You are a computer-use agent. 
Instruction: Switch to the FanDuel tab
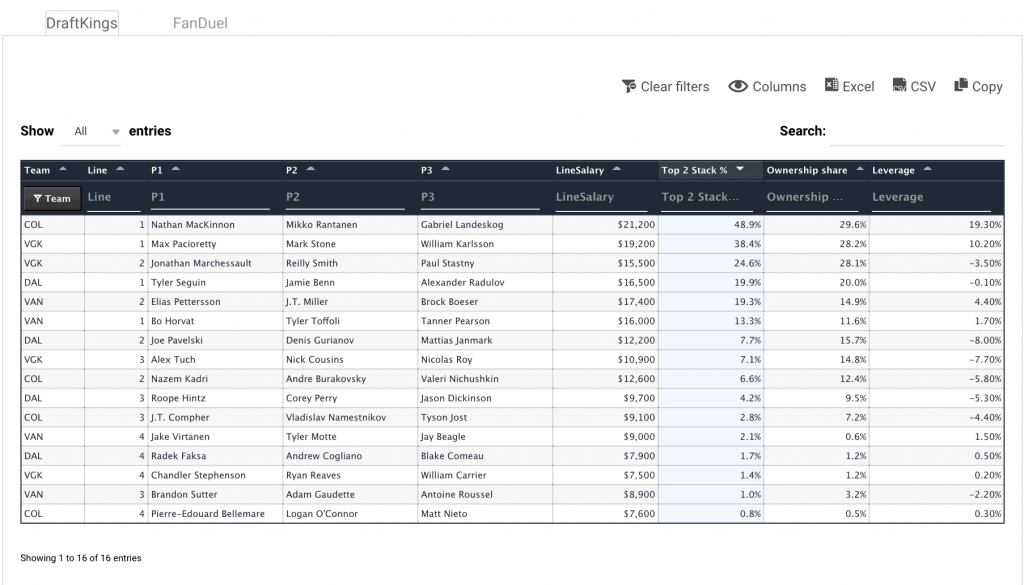[200, 23]
